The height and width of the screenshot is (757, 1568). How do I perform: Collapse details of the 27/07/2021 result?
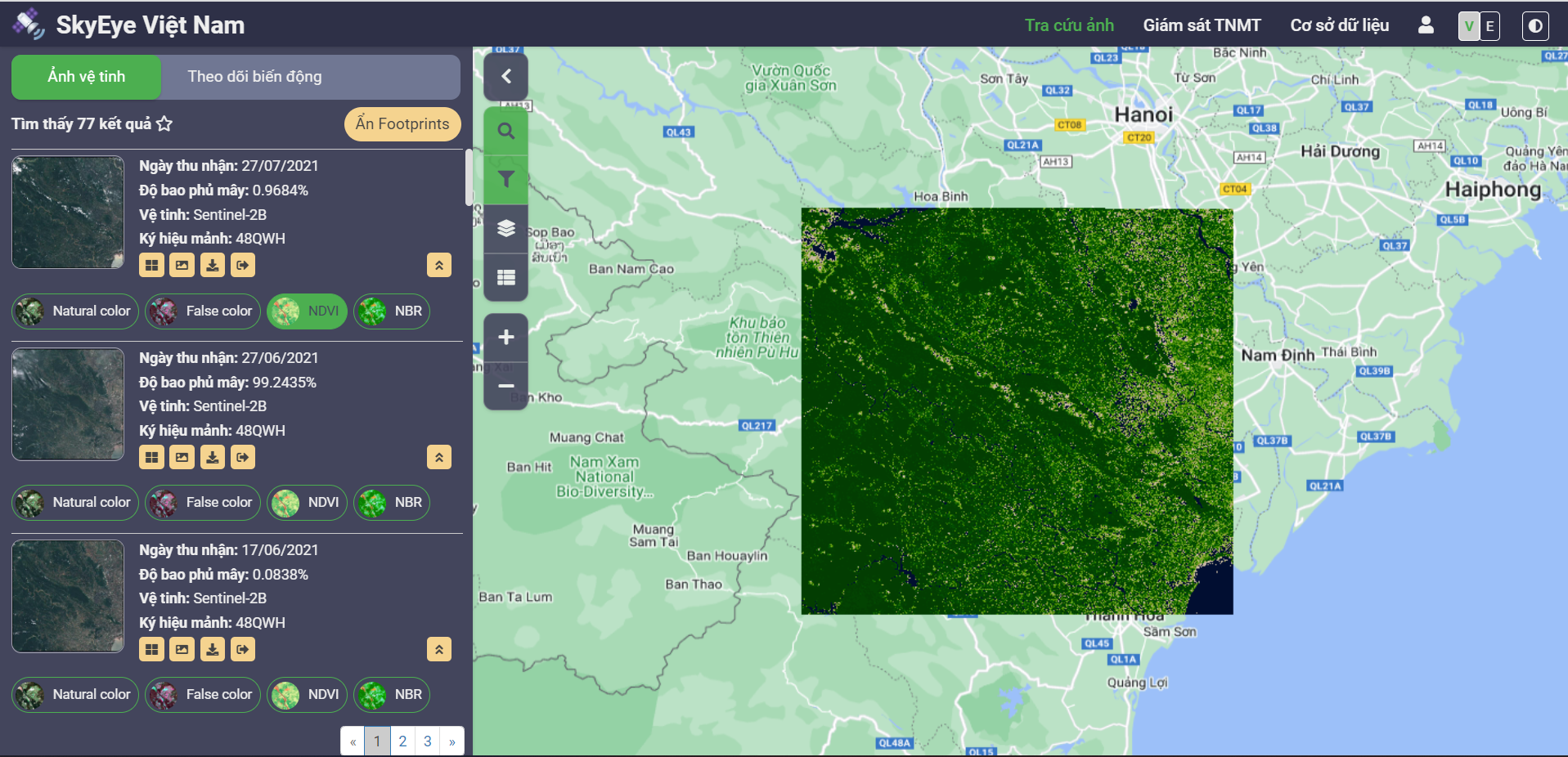pyautogui.click(x=439, y=265)
